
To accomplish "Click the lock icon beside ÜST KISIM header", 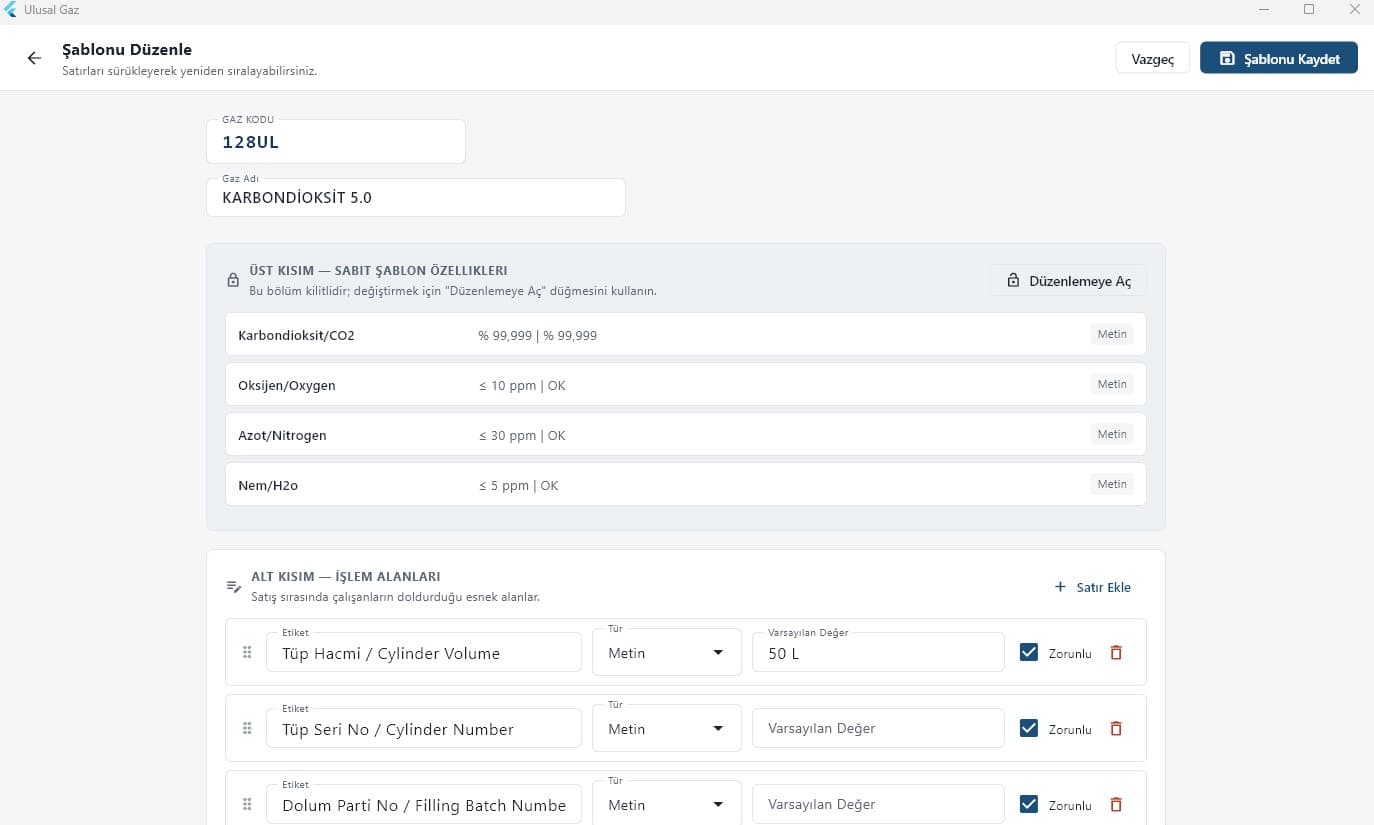I will (x=233, y=280).
